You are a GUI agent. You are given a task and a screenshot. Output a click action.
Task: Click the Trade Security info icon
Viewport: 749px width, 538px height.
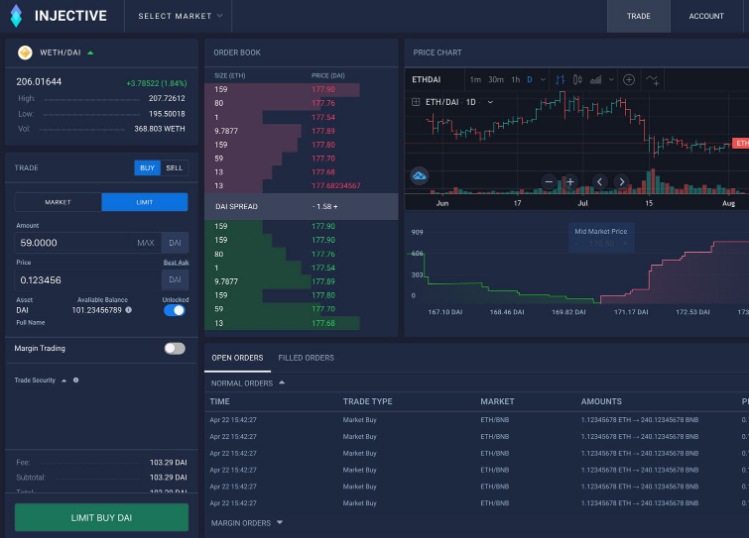pos(76,380)
